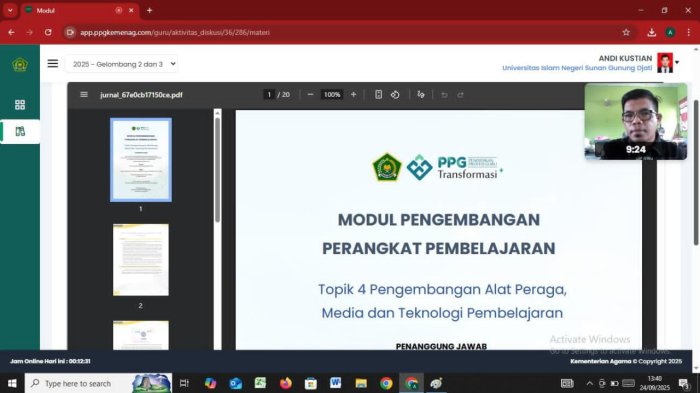The width and height of the screenshot is (700, 393).
Task: Open the browser downloads icon
Action: (651, 32)
